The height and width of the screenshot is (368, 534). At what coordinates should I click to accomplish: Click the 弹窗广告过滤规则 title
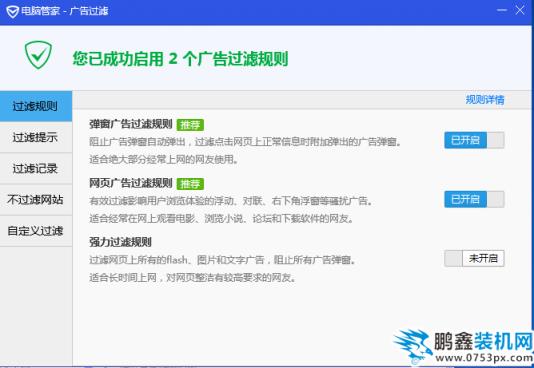click(x=131, y=124)
